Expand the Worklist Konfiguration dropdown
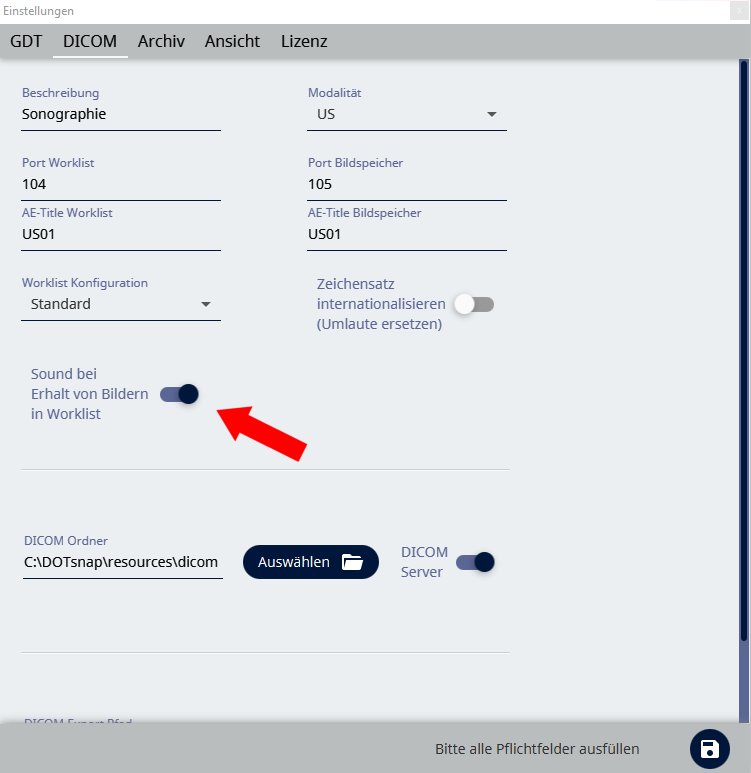 click(120, 304)
